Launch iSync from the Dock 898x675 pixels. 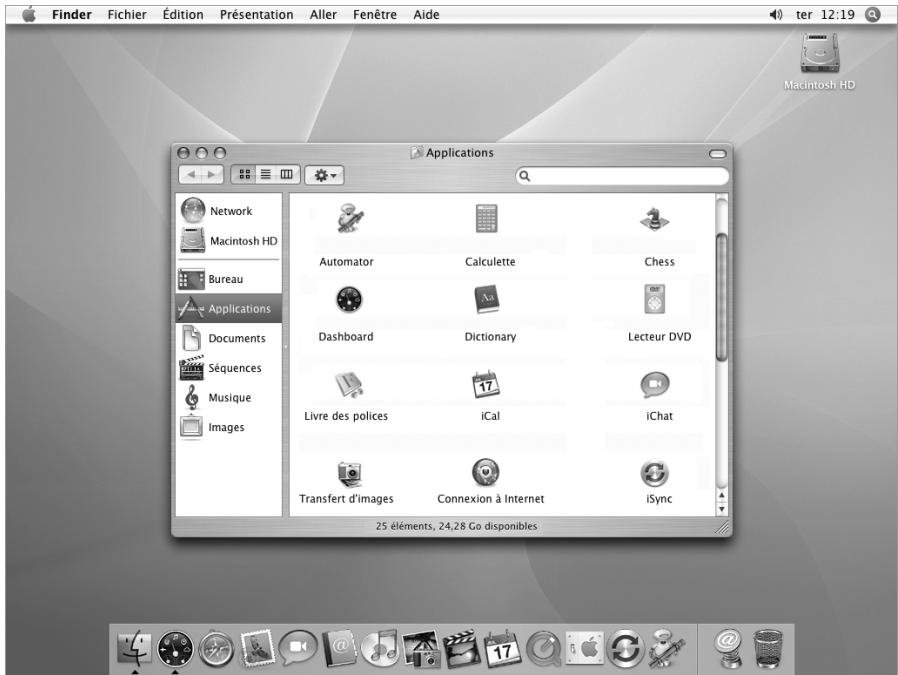click(x=625, y=649)
